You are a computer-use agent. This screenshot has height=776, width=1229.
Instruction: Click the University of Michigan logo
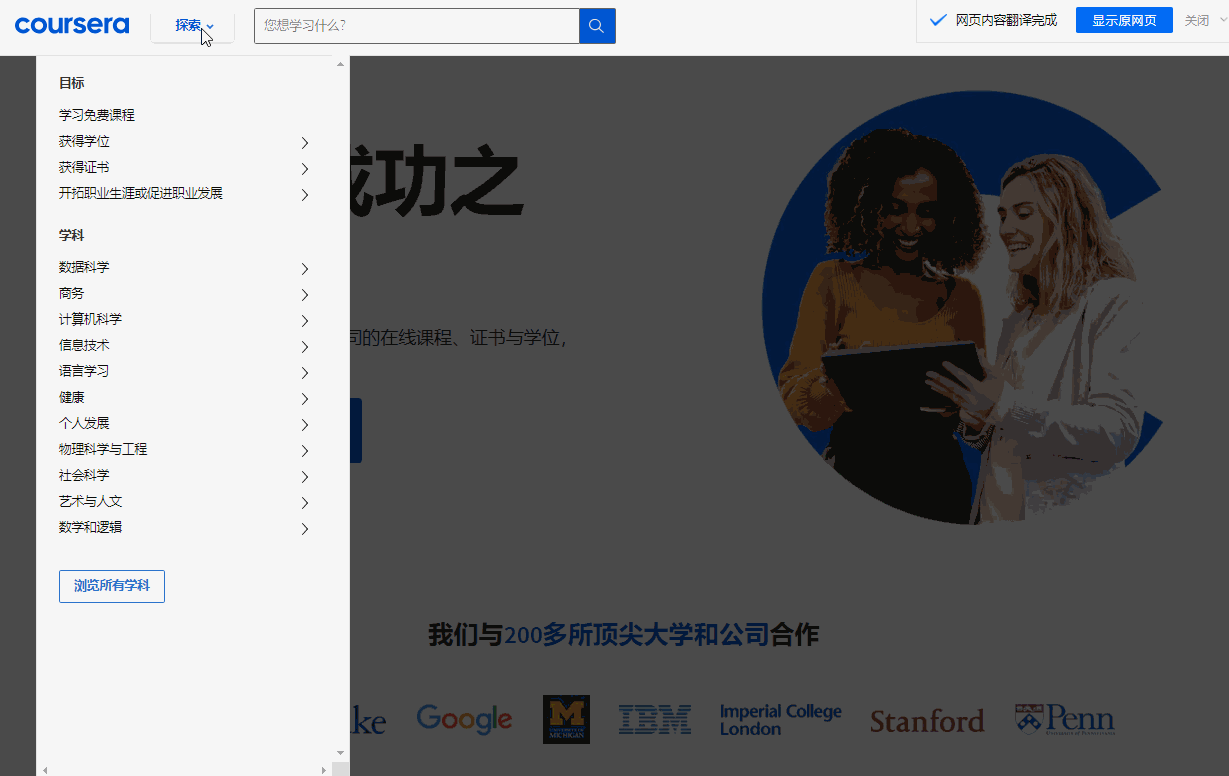click(x=565, y=718)
